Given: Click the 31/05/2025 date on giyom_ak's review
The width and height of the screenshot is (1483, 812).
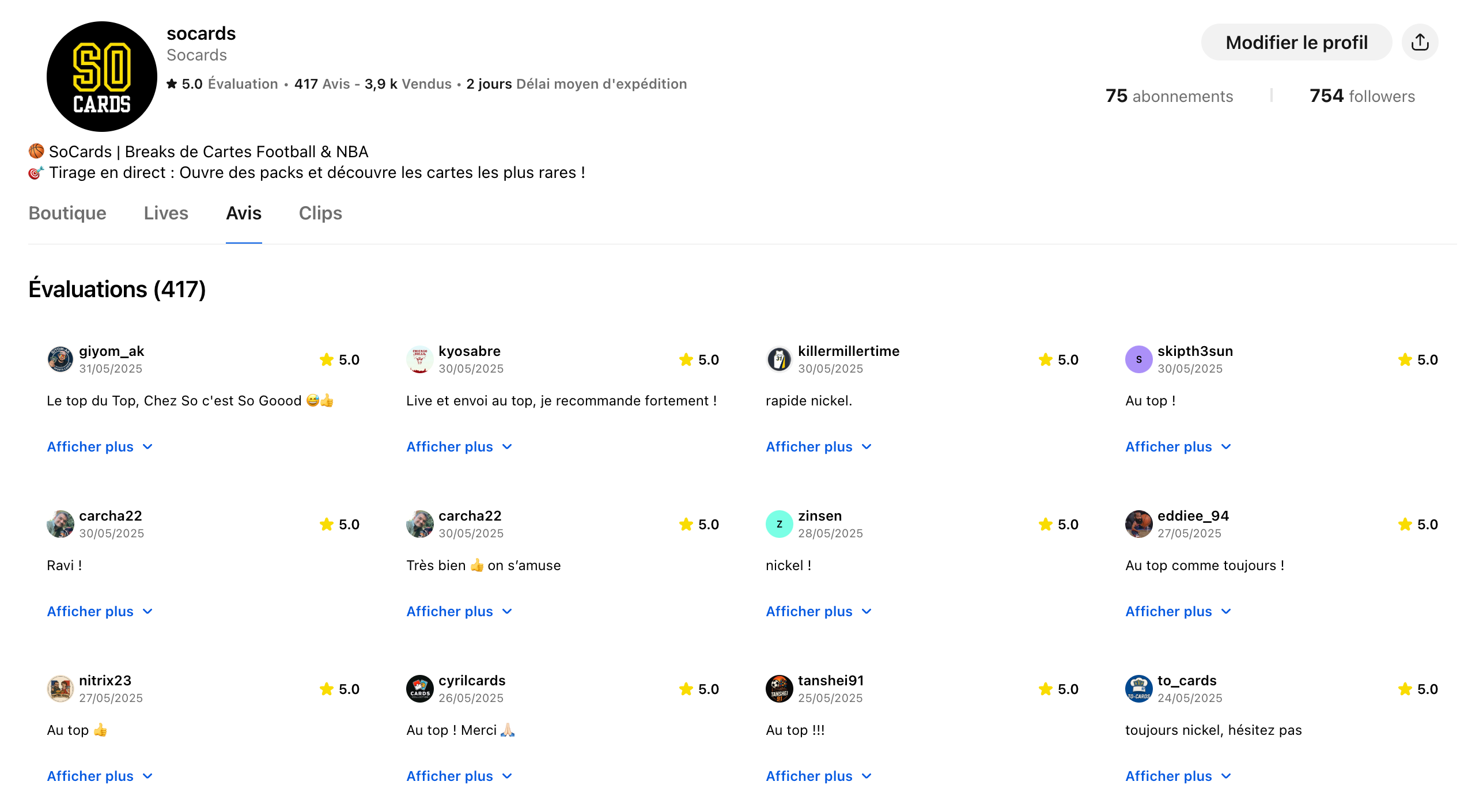Looking at the screenshot, I should pyautogui.click(x=111, y=369).
